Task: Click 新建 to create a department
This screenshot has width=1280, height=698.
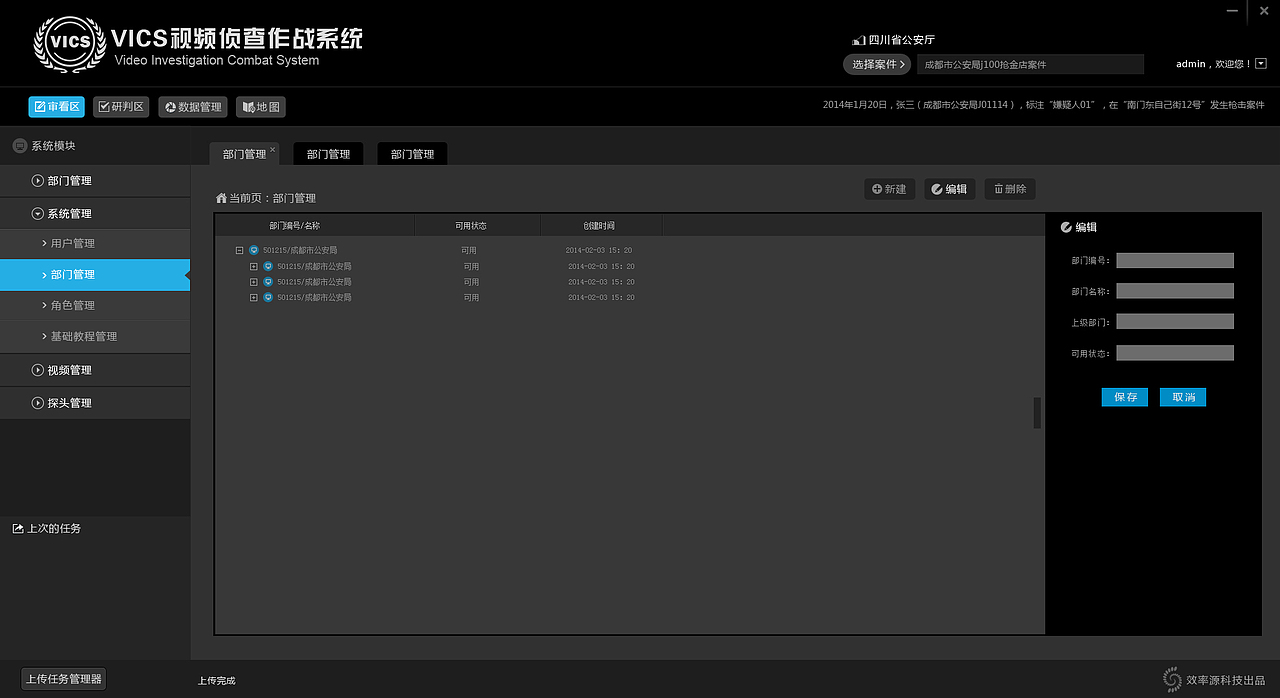Action: coord(890,189)
